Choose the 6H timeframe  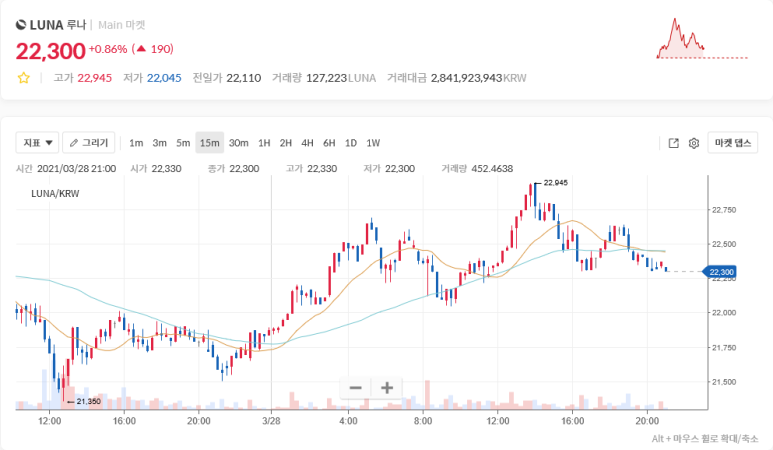tap(329, 143)
